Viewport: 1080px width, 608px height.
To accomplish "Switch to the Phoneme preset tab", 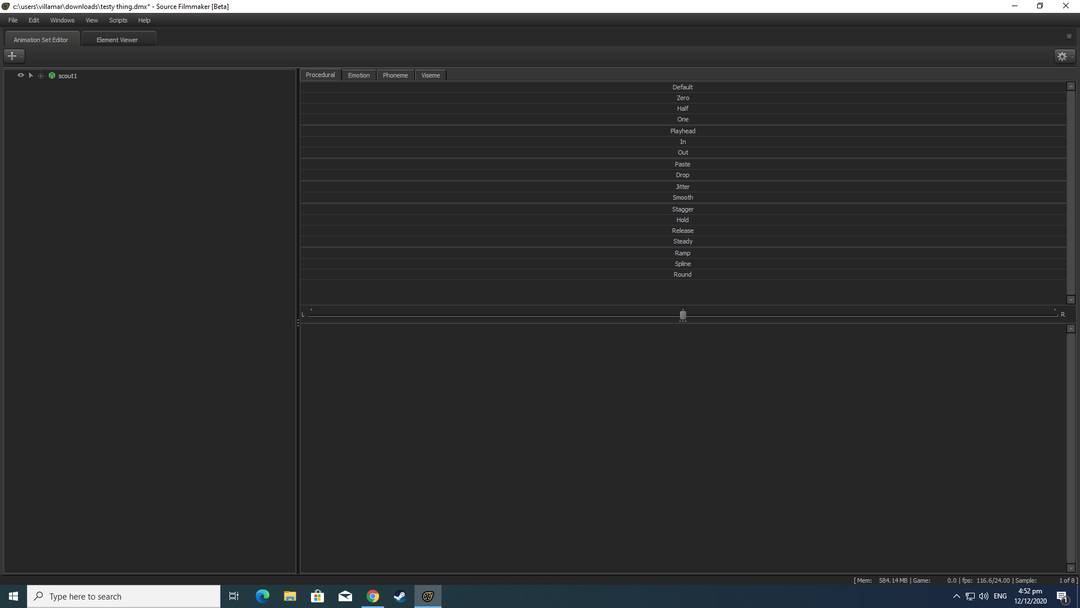I will (394, 74).
